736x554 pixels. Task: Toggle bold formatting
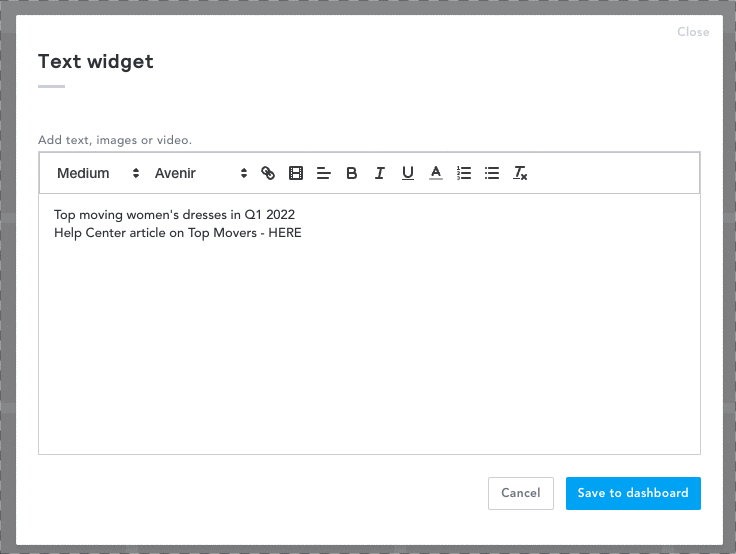click(x=352, y=173)
